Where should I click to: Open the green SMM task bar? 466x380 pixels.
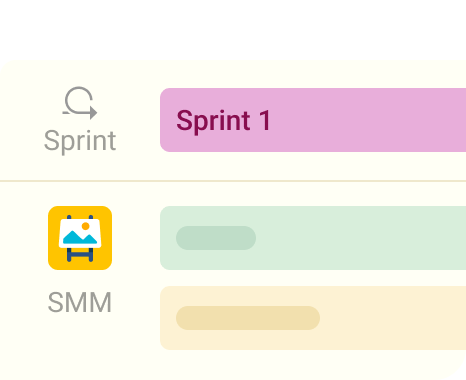click(x=313, y=238)
